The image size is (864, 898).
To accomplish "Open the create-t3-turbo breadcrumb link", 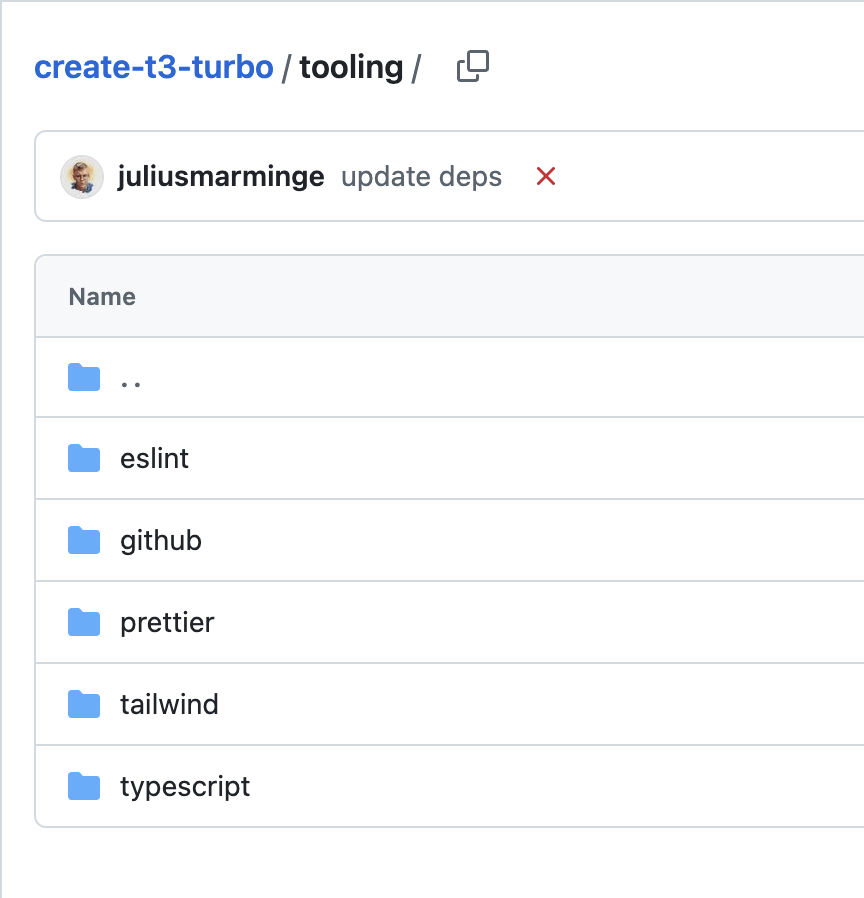I will click(x=154, y=67).
